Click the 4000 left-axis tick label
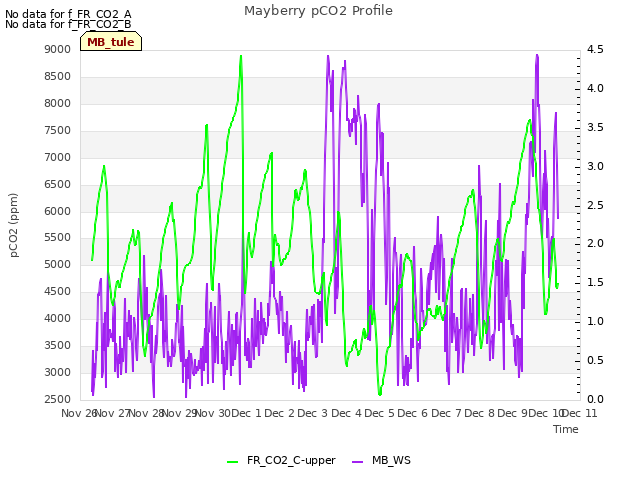 click(58, 318)
